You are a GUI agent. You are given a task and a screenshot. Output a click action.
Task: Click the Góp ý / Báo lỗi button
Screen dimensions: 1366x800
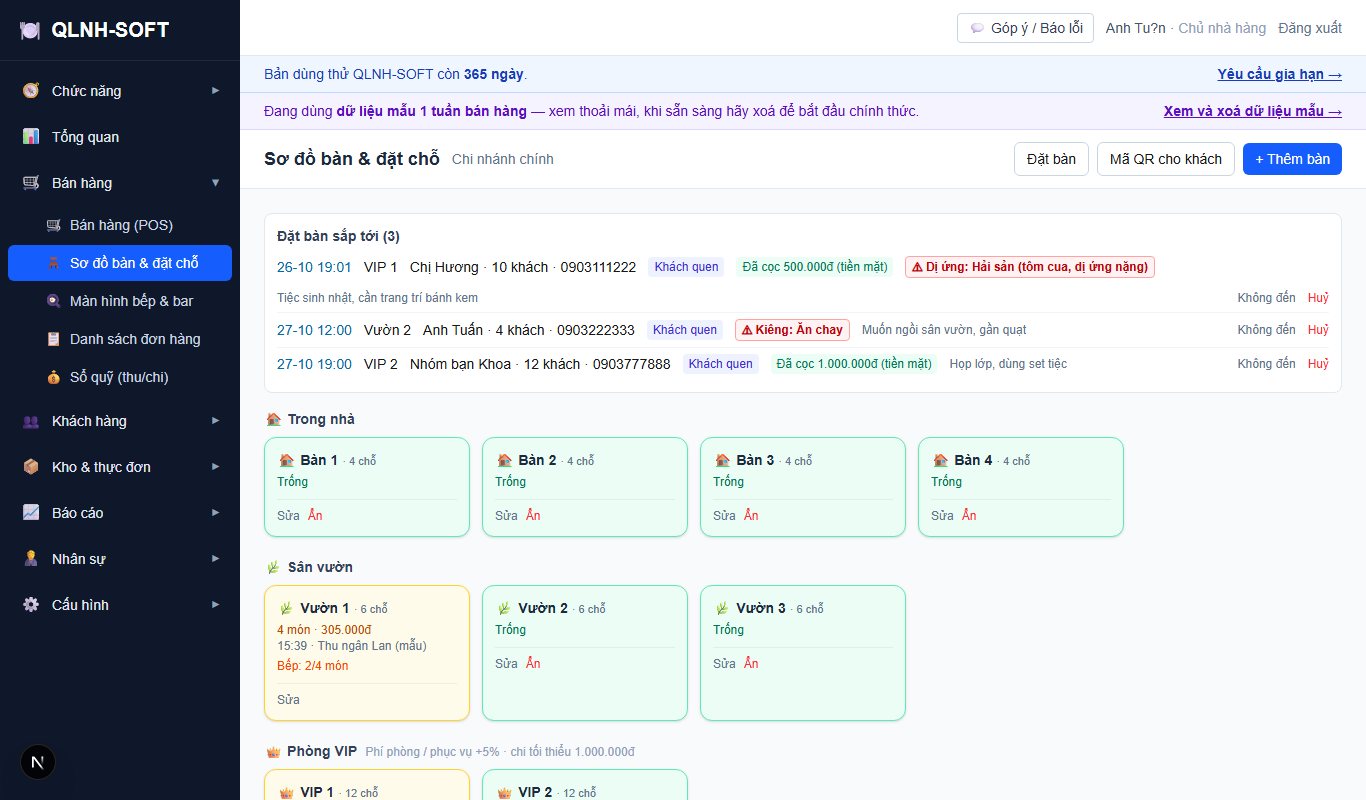pyautogui.click(x=1025, y=28)
